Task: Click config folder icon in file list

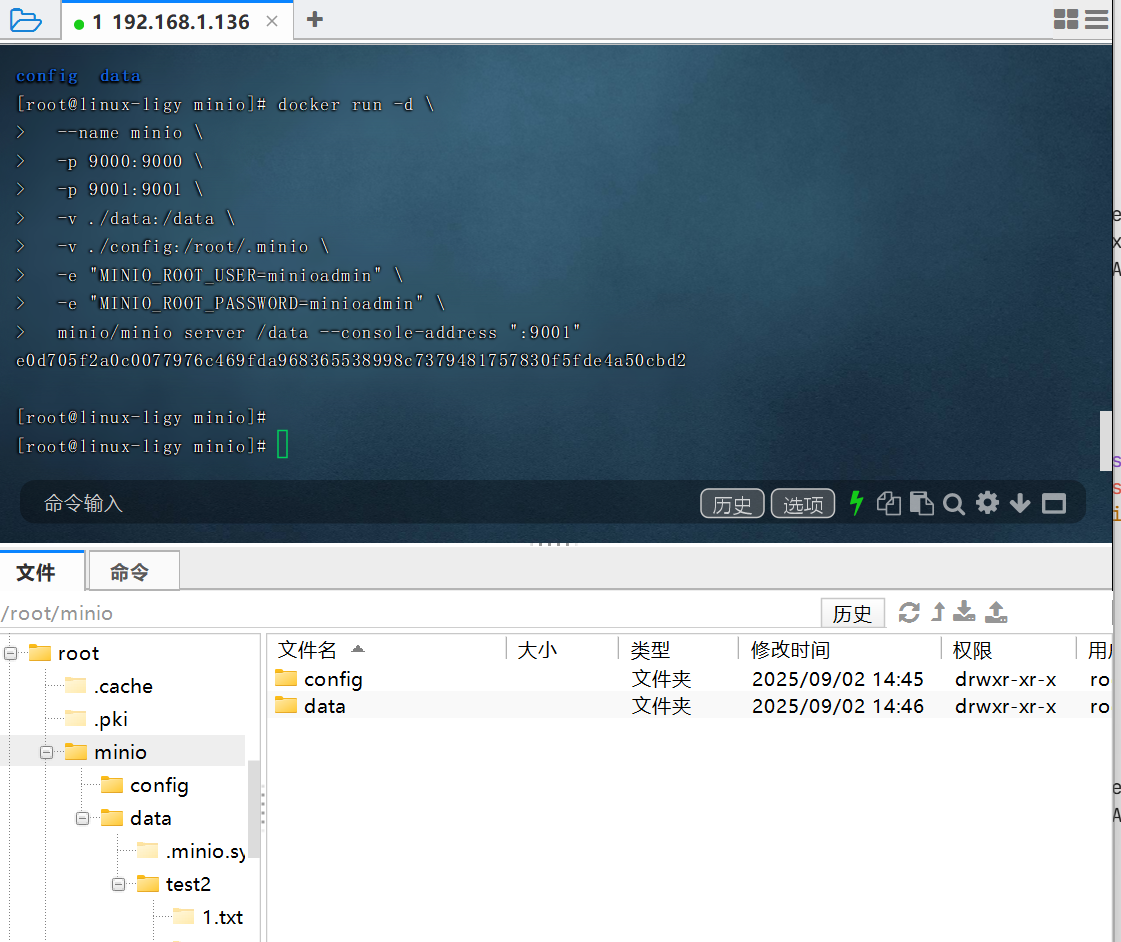Action: (x=286, y=678)
